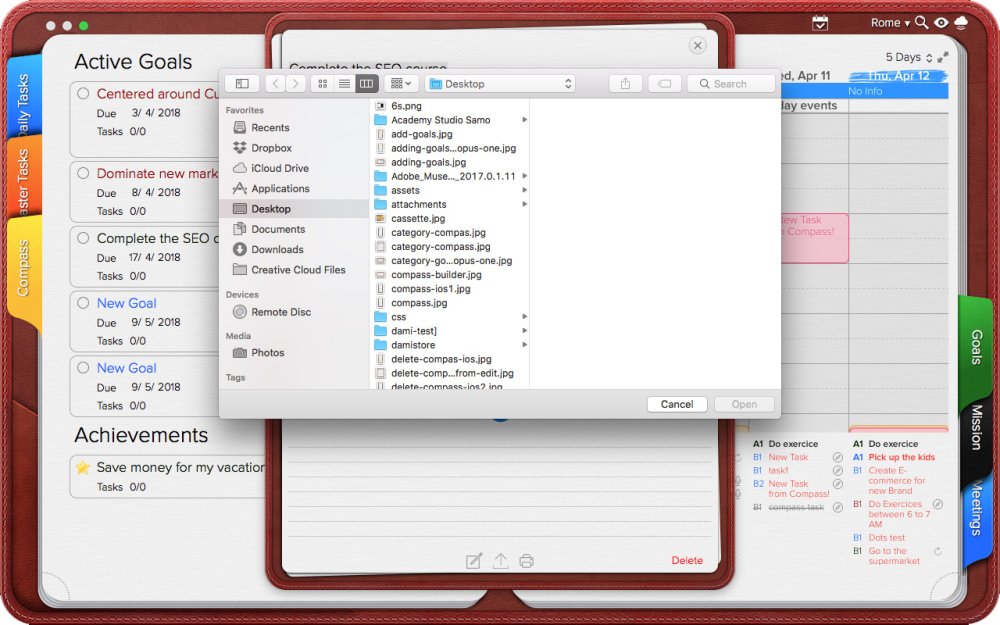Switch file dialog to list view
The image size is (1000, 625).
point(344,84)
